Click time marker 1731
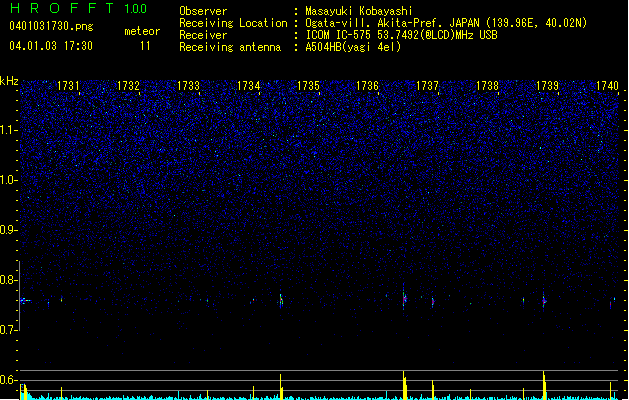 [x=68, y=86]
